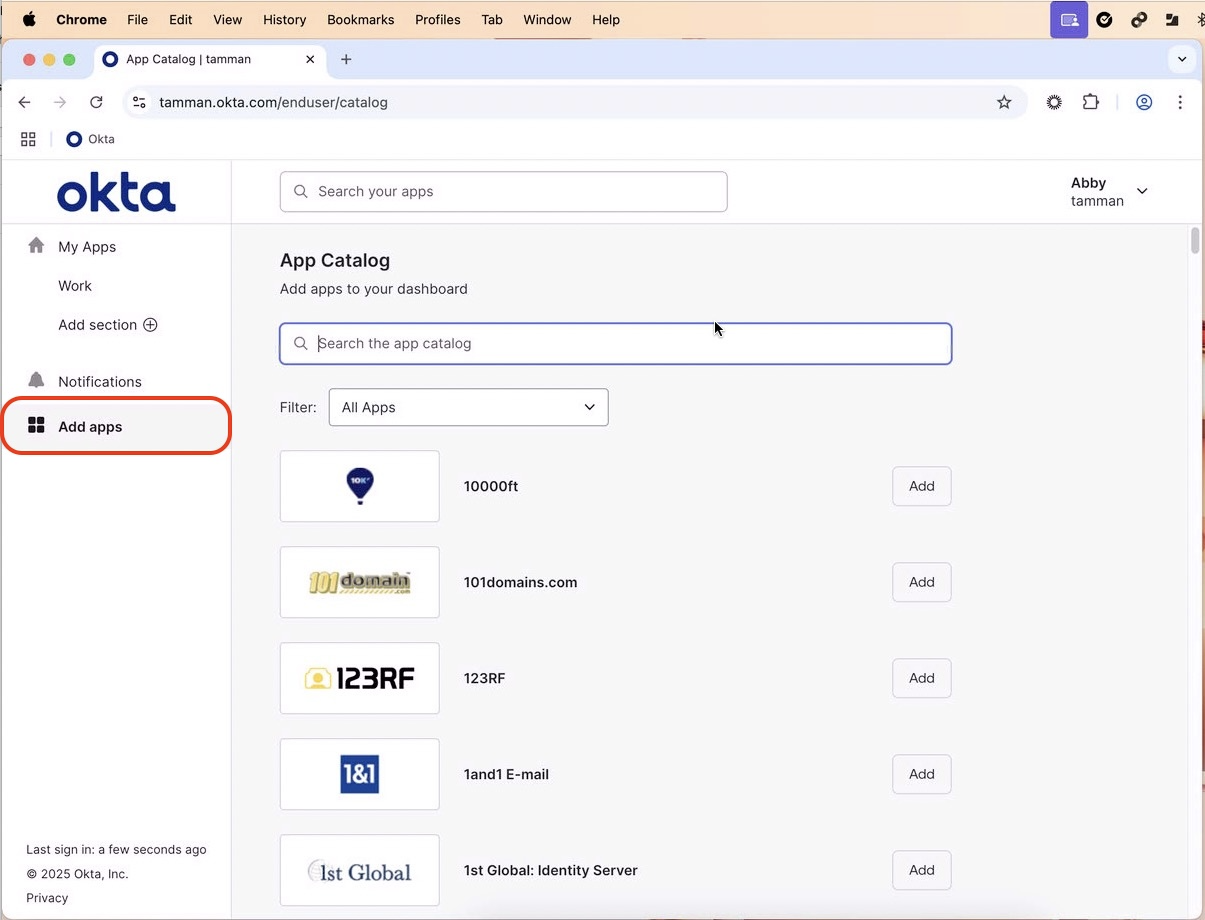Open the Chrome extensions puzzle icon
Viewport: 1205px width, 920px height.
[x=1091, y=102]
